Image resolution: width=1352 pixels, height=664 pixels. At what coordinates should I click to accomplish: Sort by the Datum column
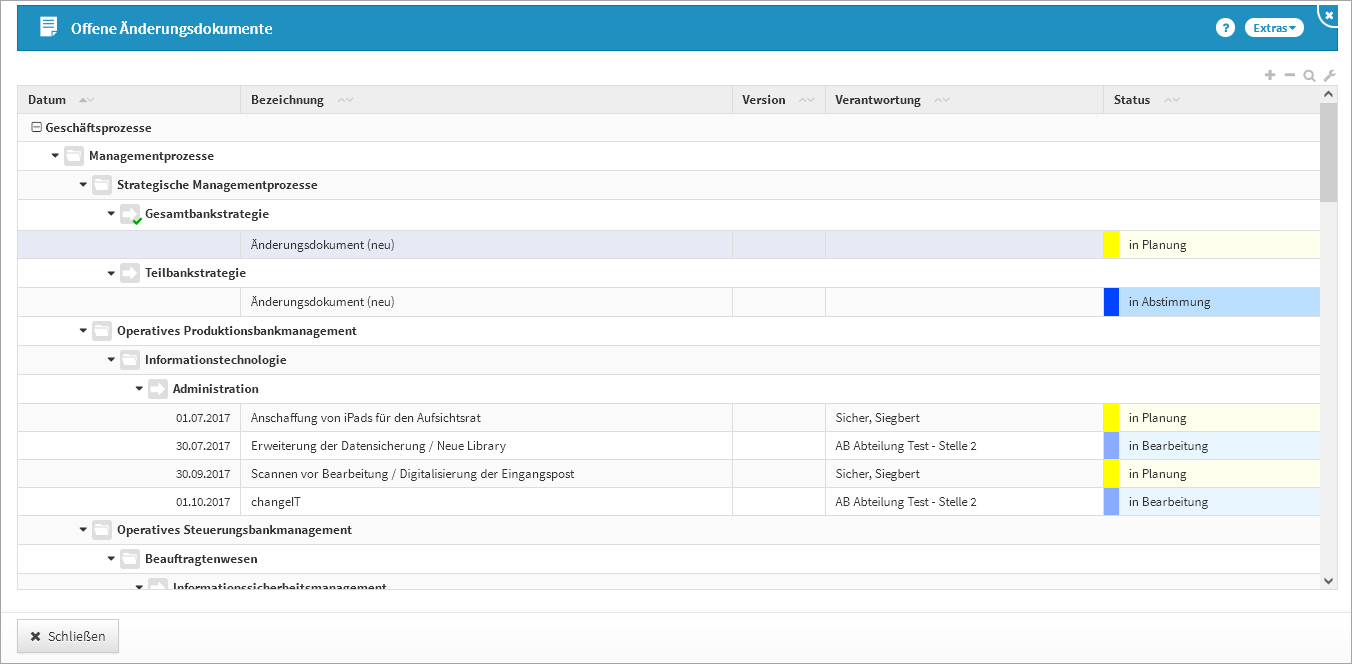[x=47, y=100]
